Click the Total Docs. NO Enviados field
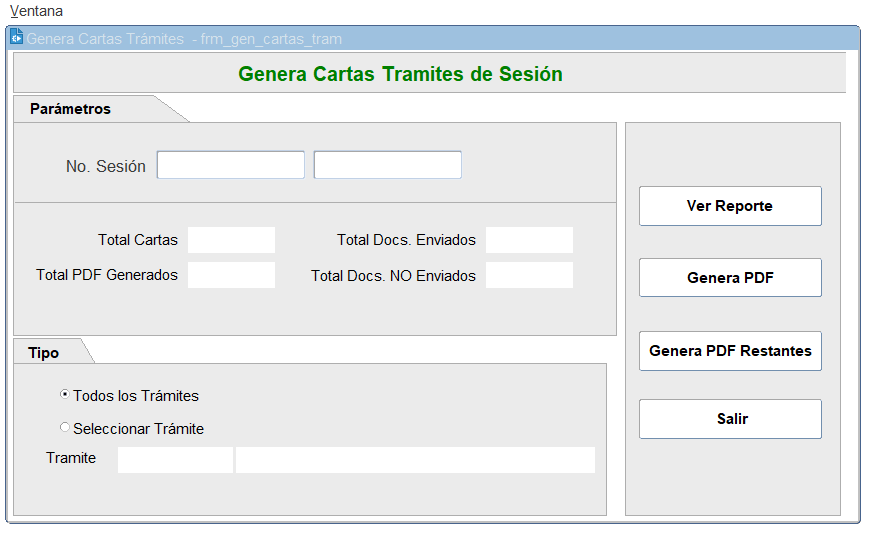The image size is (871, 542). point(529,275)
